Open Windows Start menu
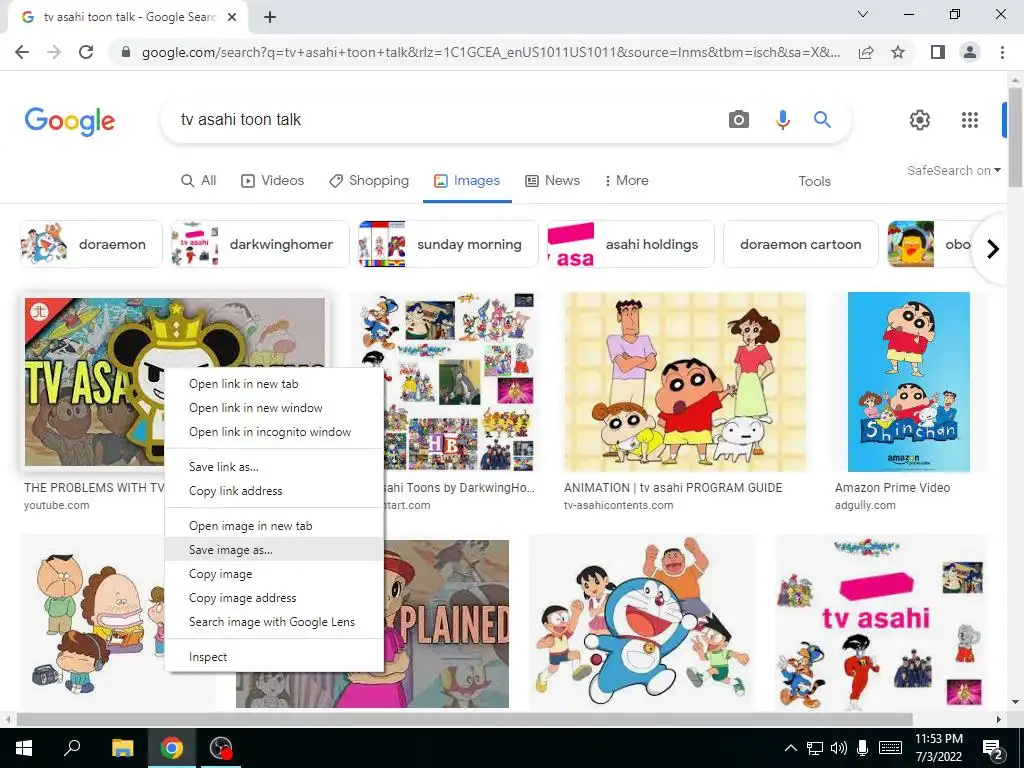 coord(24,748)
